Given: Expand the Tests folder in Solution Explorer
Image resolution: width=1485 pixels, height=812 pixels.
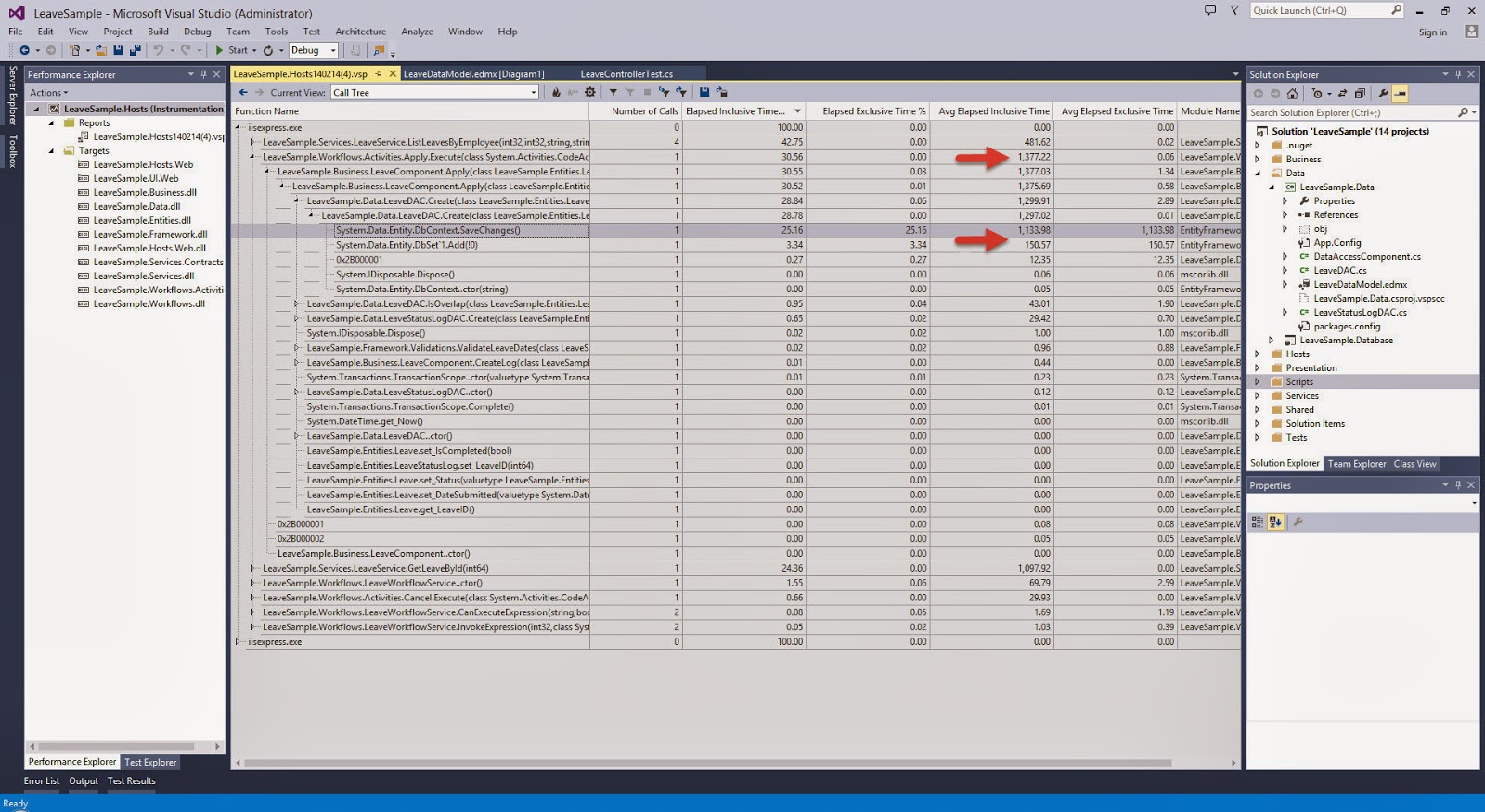Looking at the screenshot, I should pyautogui.click(x=1258, y=437).
